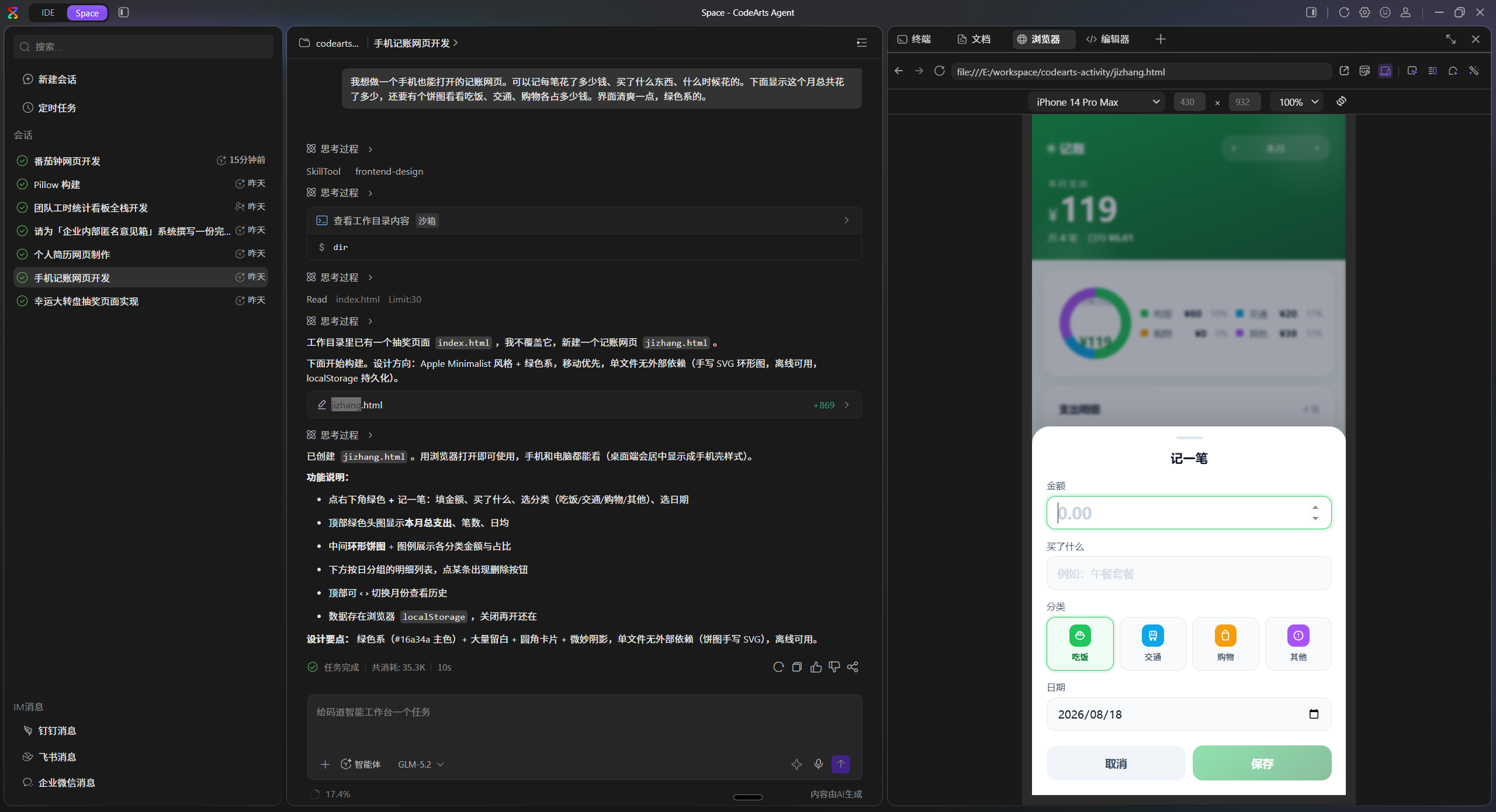This screenshot has width=1496, height=812.
Task: Switch to the 浏览器 tab
Action: [x=1044, y=39]
